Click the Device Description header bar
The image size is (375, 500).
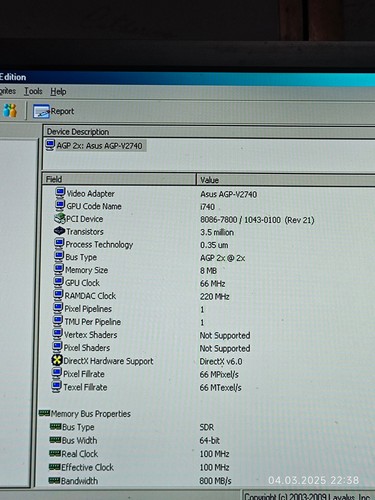coord(209,132)
